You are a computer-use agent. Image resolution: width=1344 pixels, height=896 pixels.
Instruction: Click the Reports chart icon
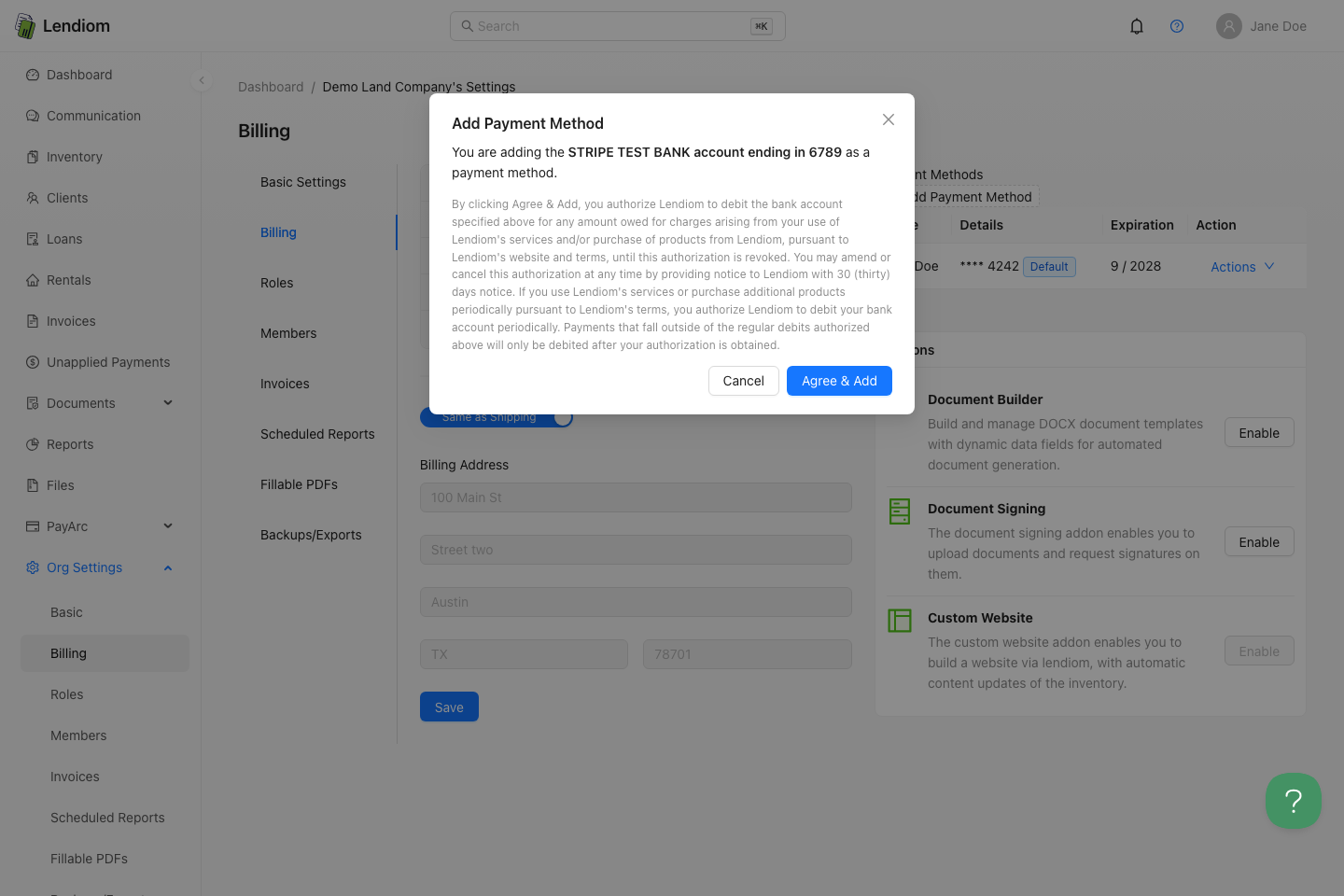[33, 444]
